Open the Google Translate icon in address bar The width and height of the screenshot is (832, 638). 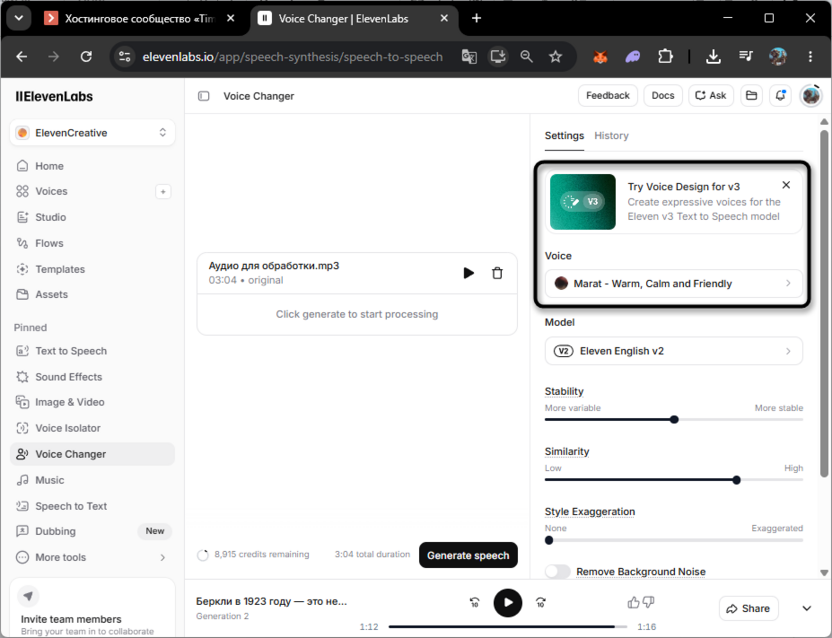click(x=469, y=56)
